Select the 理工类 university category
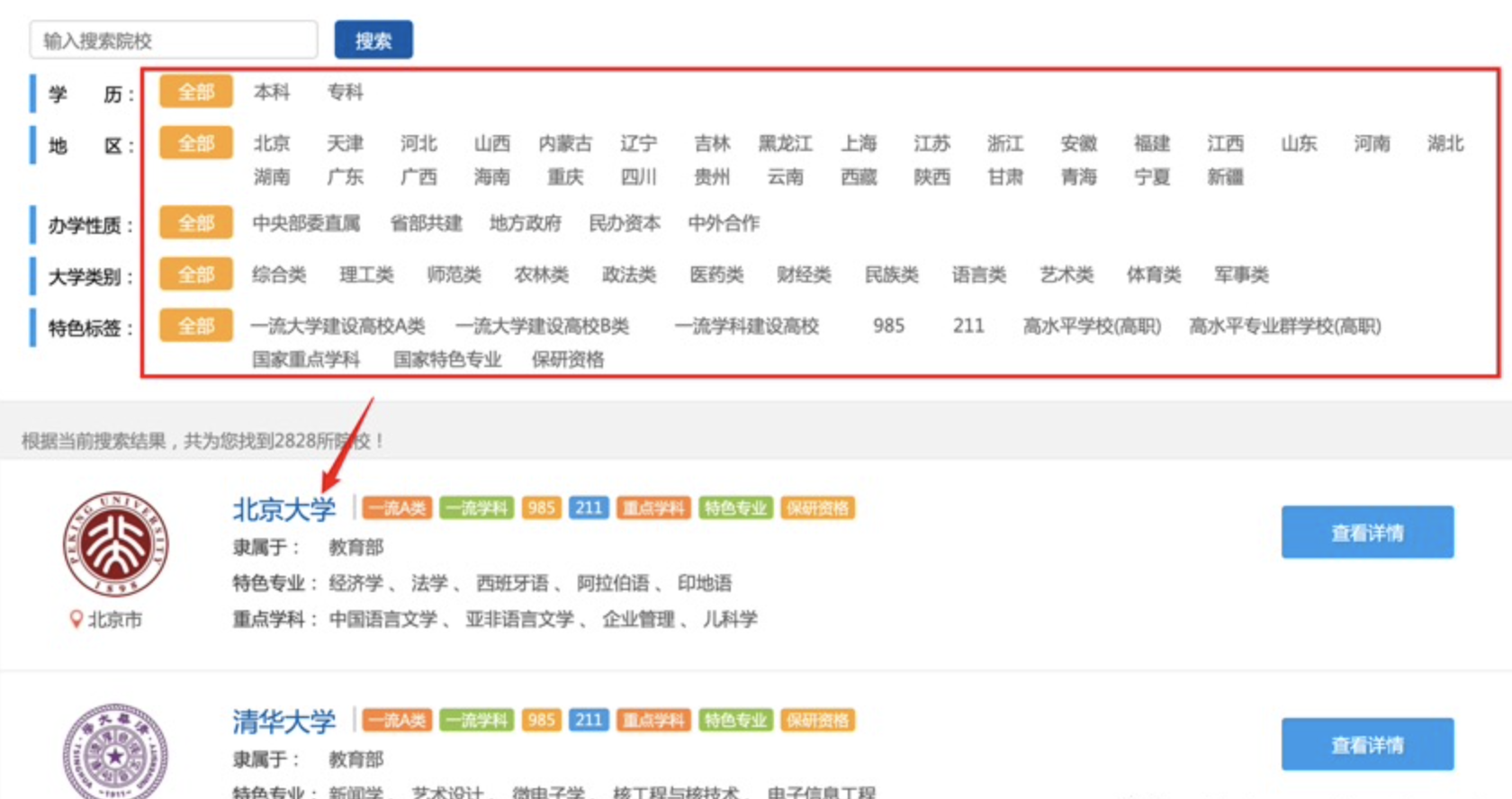This screenshot has width=1512, height=799. click(366, 274)
